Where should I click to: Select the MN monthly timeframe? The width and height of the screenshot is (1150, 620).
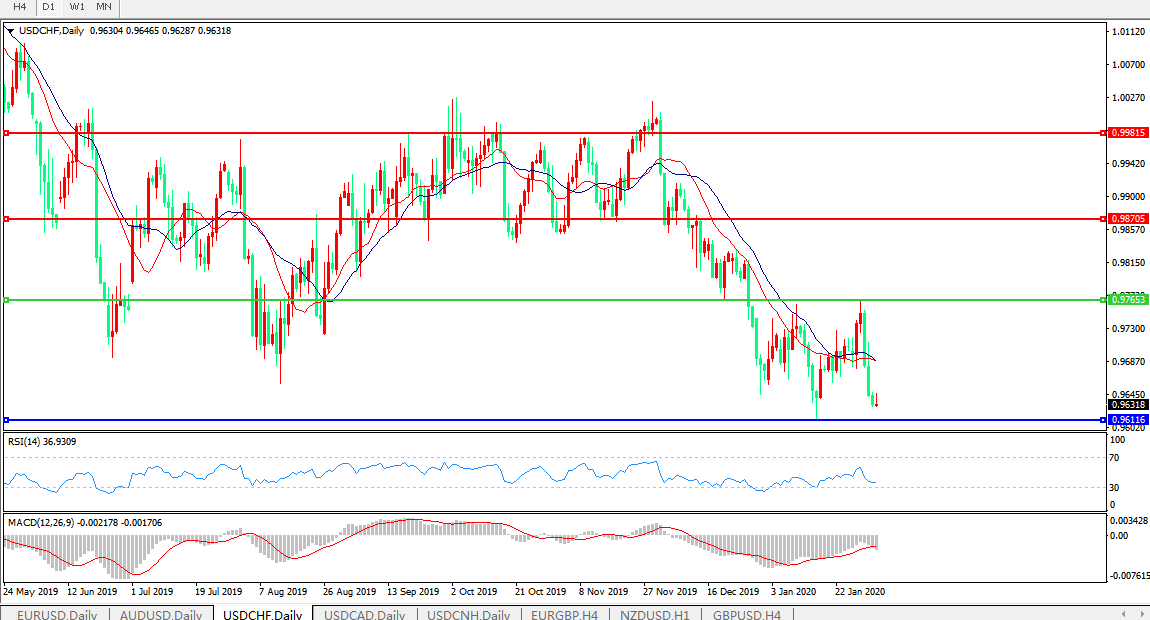tap(104, 7)
